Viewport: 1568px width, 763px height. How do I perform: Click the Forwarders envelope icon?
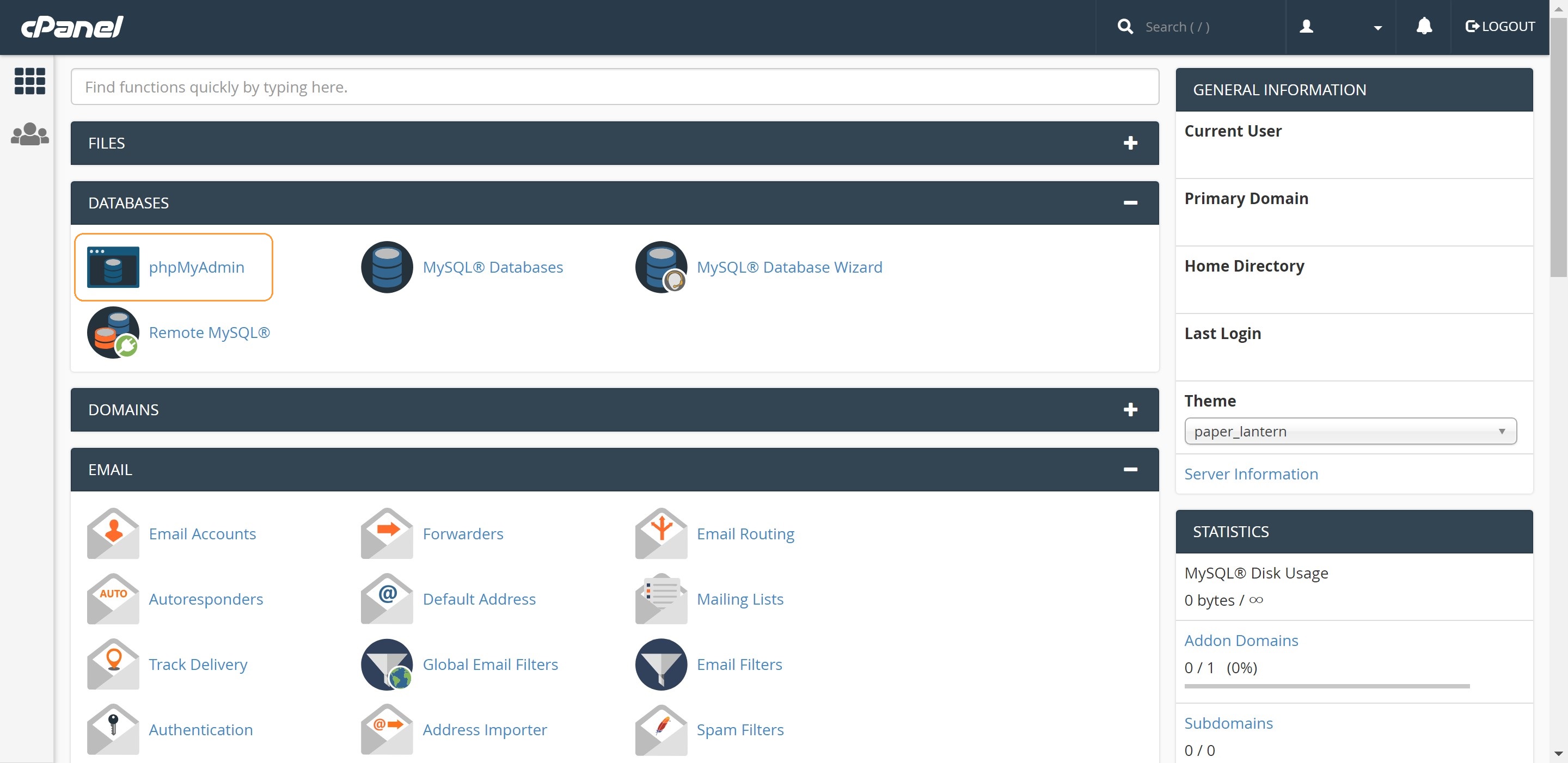click(387, 534)
